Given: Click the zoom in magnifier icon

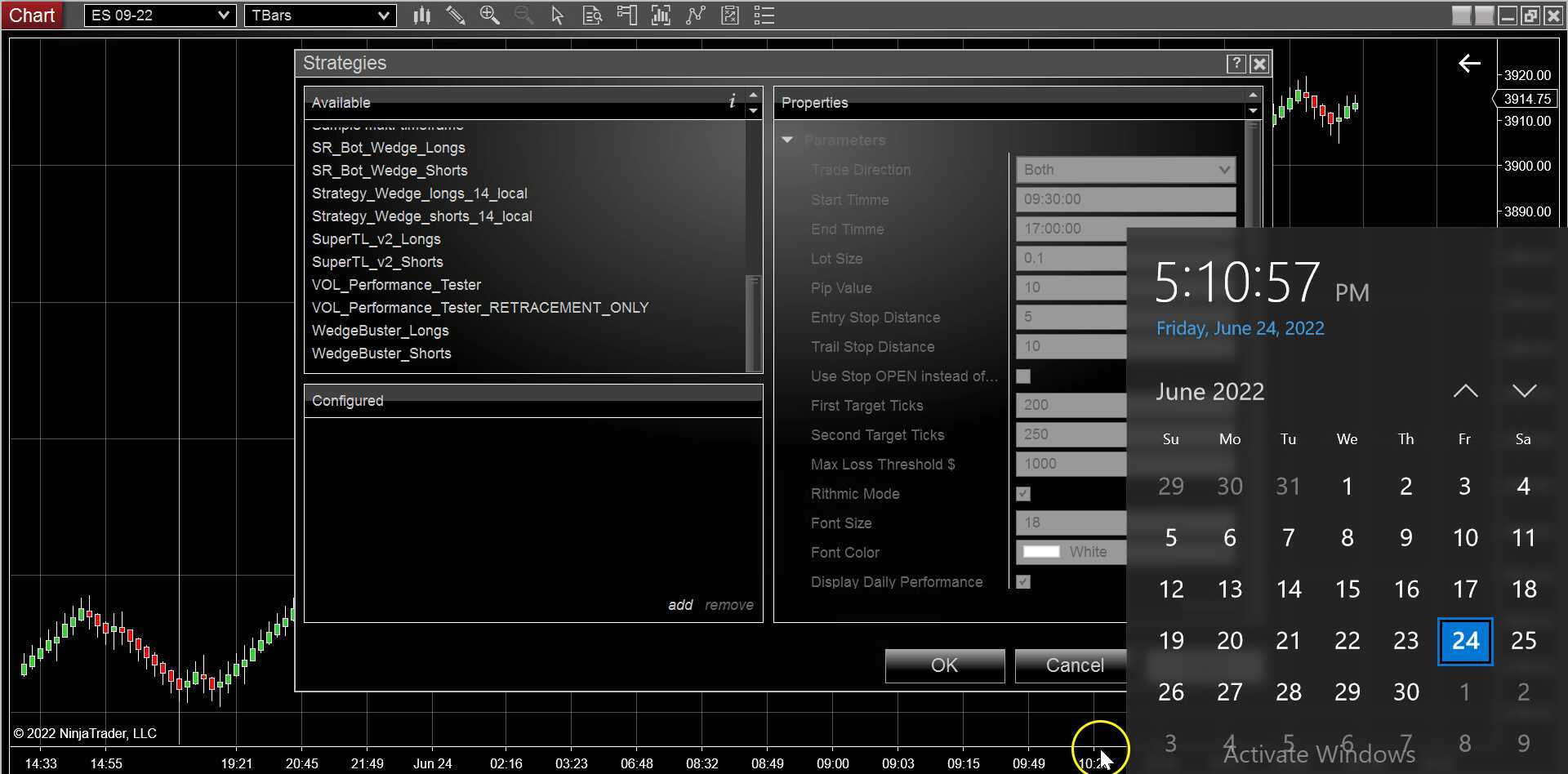Looking at the screenshot, I should point(489,16).
